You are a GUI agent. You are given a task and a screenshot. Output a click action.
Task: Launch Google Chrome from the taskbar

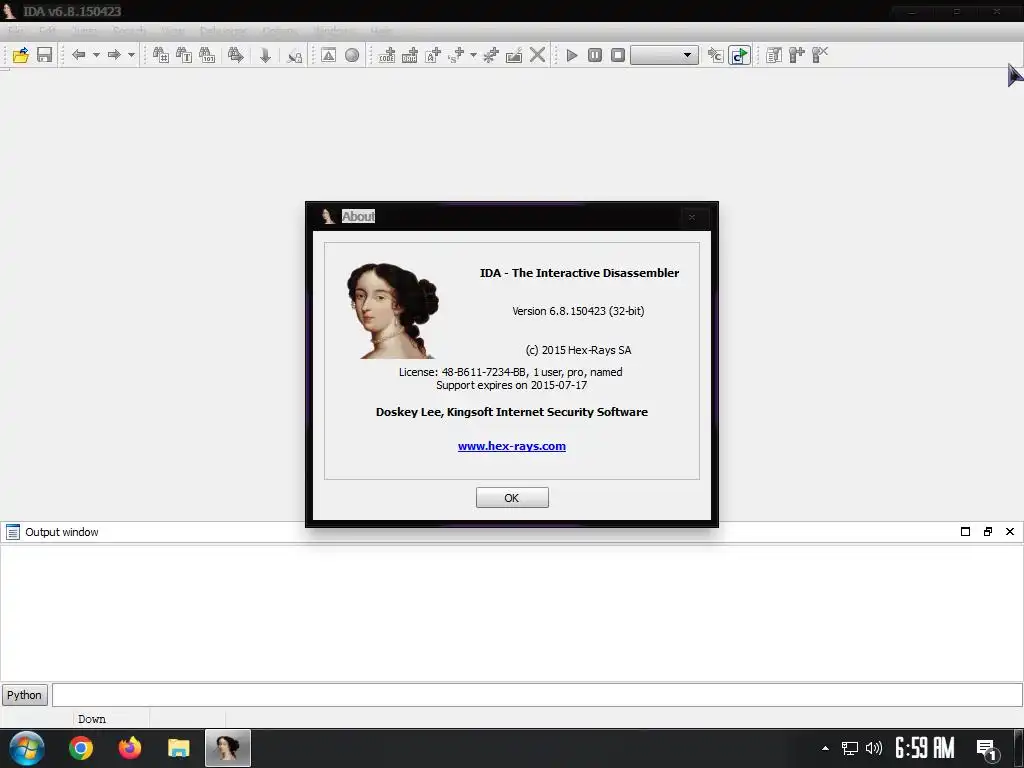tap(81, 748)
